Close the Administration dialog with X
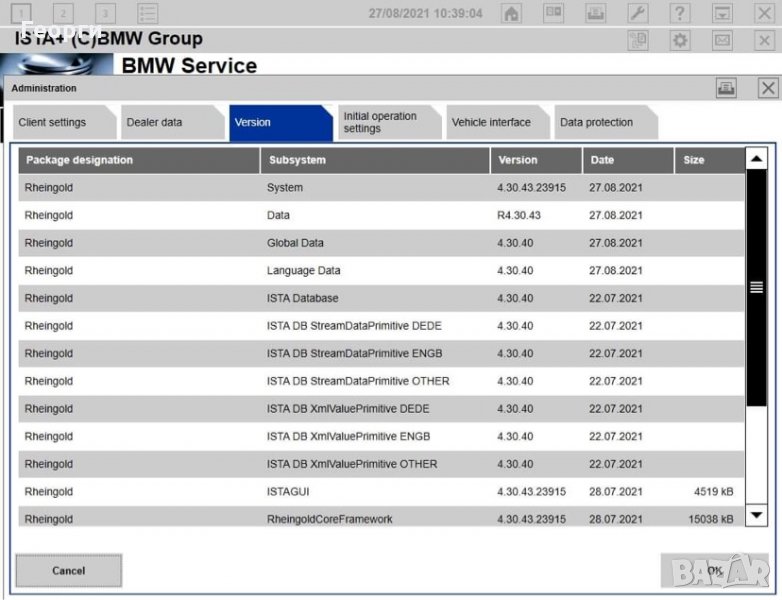782x600 pixels. pyautogui.click(x=767, y=89)
